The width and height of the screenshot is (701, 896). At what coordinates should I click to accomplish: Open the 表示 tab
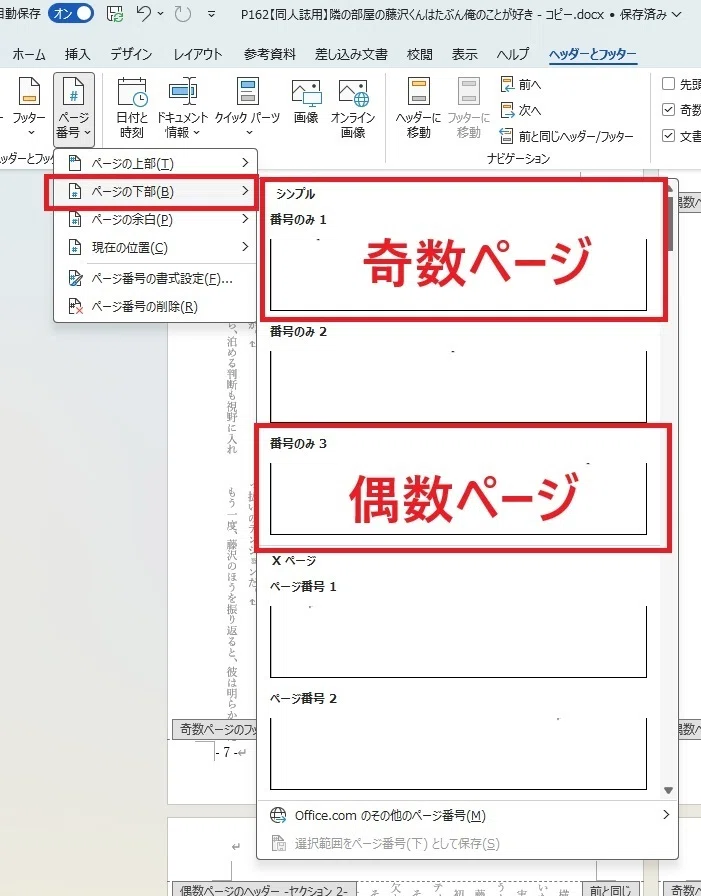(464, 54)
